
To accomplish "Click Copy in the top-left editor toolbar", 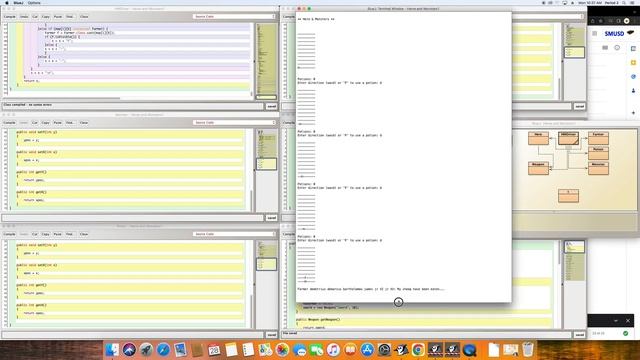I will 46,17.
